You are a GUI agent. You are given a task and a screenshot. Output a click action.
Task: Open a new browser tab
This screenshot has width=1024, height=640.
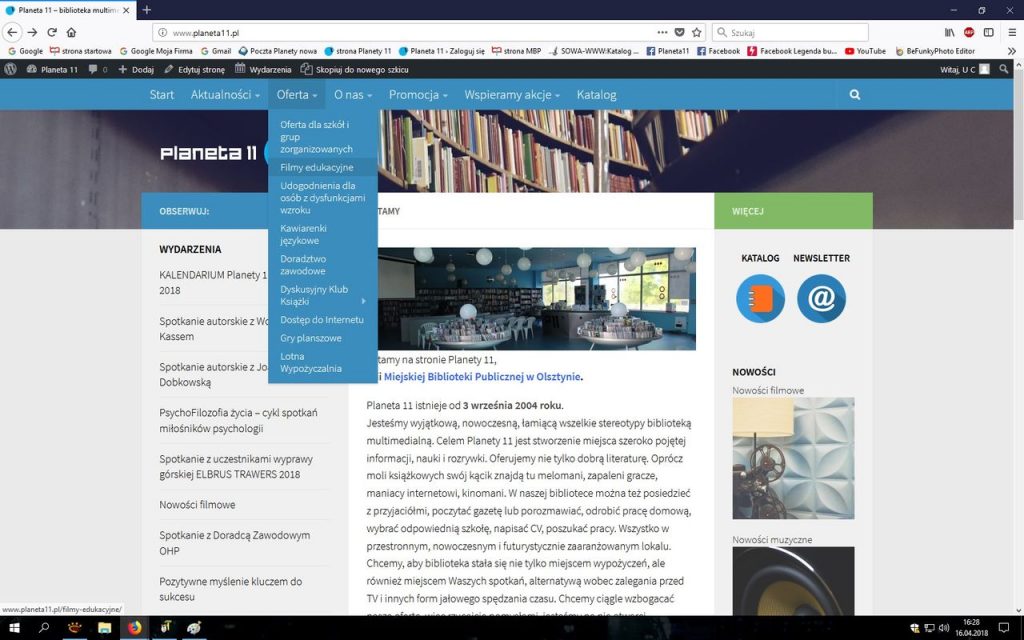coord(147,10)
